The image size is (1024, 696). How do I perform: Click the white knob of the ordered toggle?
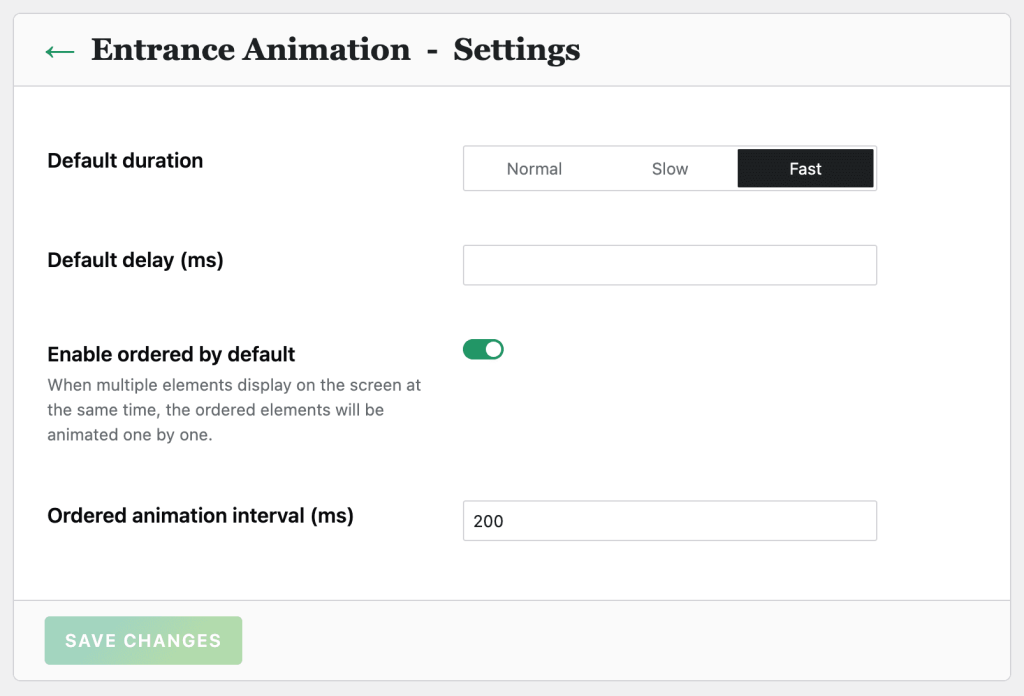[493, 349]
